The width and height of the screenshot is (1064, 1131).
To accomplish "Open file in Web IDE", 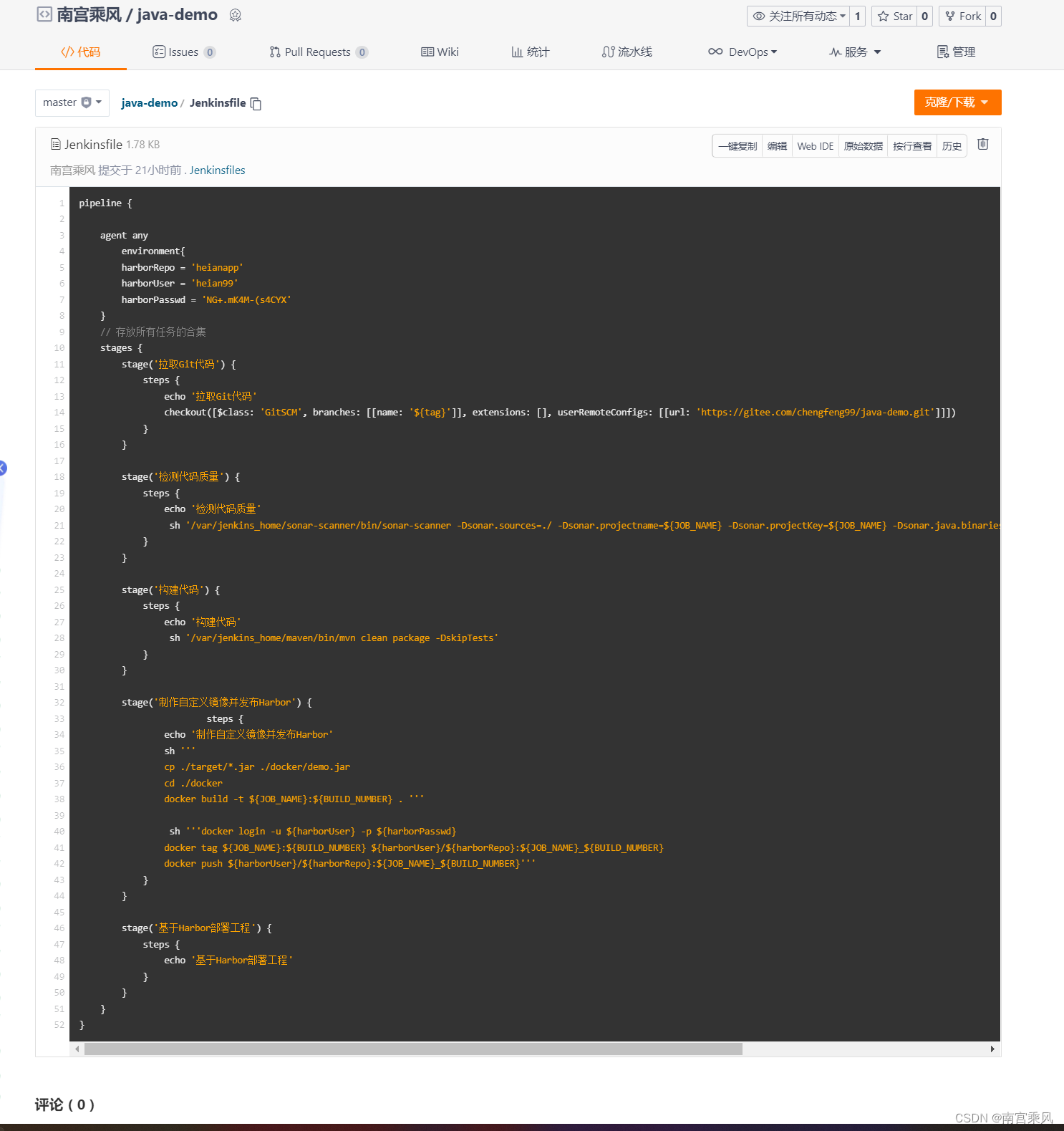I will [x=816, y=146].
